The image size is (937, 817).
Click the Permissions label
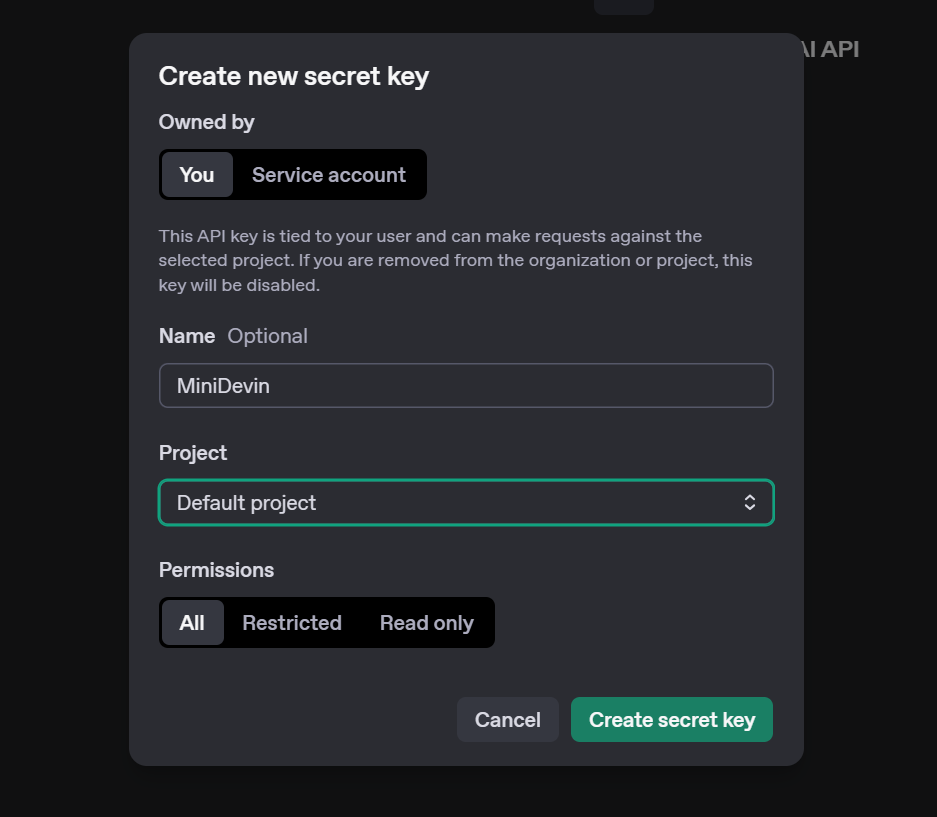216,570
